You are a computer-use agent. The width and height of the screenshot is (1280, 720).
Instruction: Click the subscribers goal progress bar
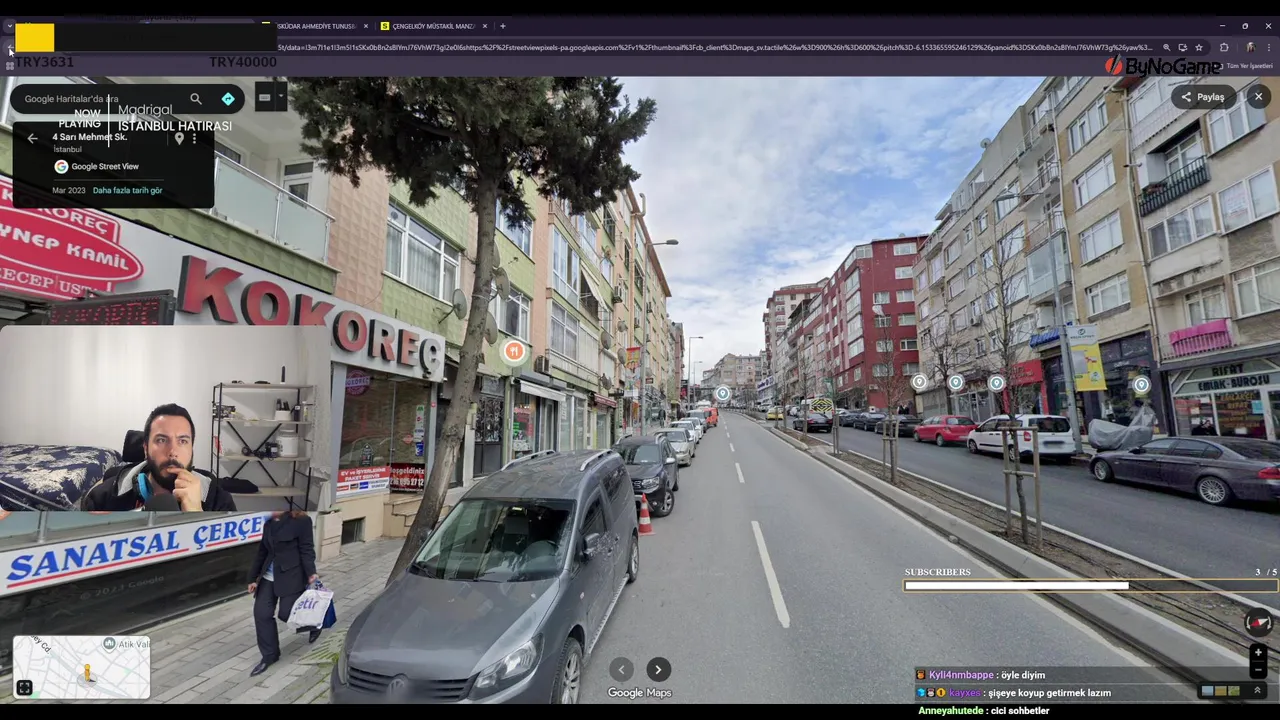pyautogui.click(x=1090, y=586)
